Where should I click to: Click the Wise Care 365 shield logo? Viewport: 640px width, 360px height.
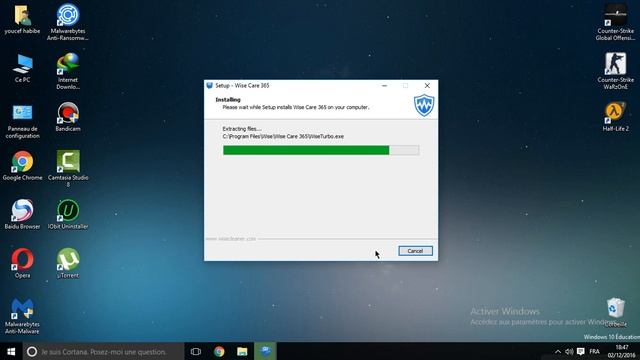tap(424, 105)
